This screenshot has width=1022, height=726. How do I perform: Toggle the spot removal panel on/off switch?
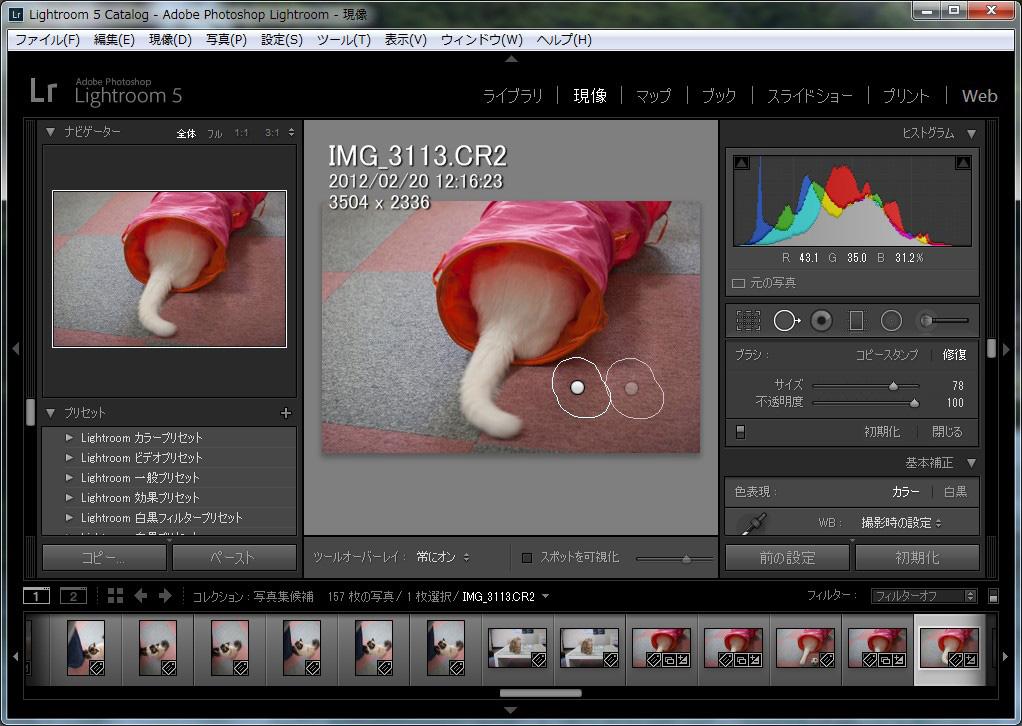coord(740,432)
